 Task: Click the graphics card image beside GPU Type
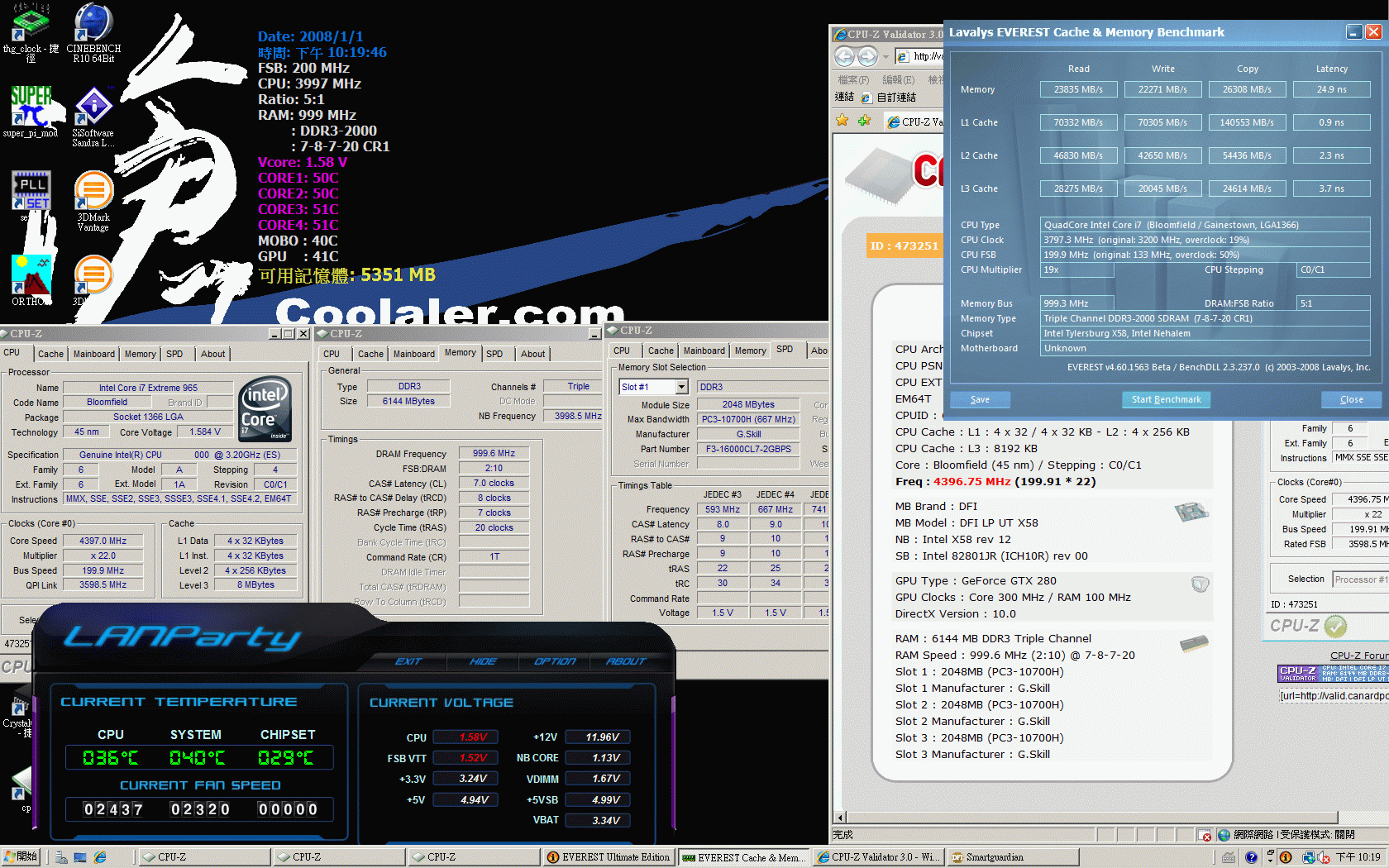pos(1200,584)
